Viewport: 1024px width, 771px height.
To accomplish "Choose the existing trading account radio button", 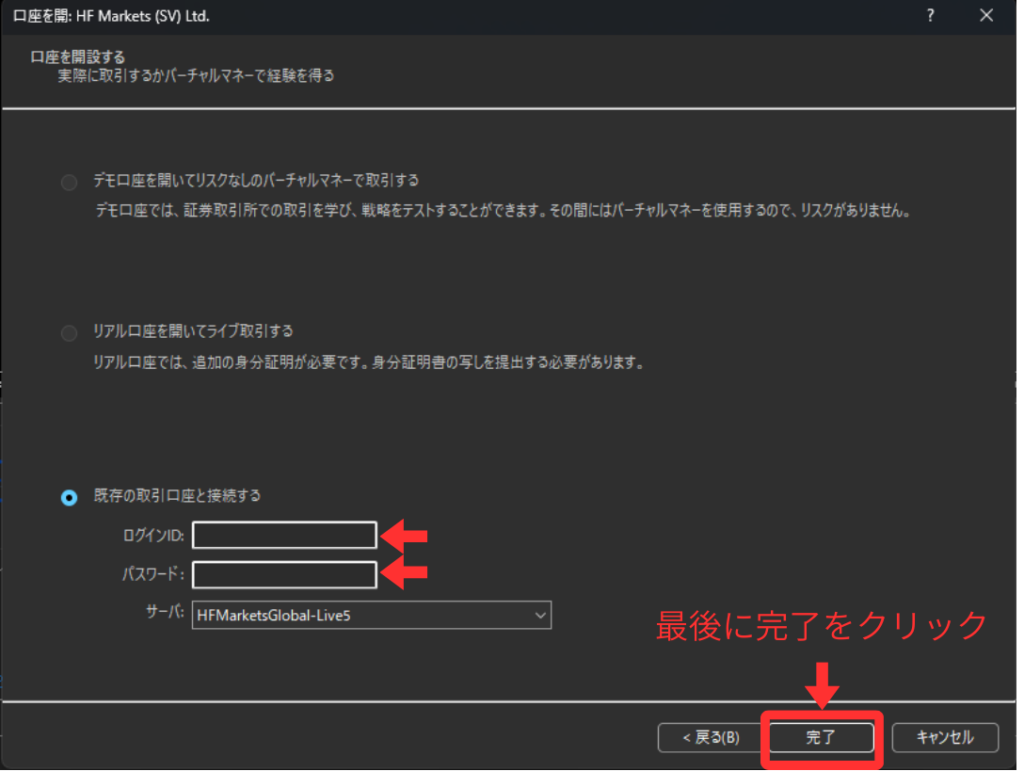I will pos(69,497).
